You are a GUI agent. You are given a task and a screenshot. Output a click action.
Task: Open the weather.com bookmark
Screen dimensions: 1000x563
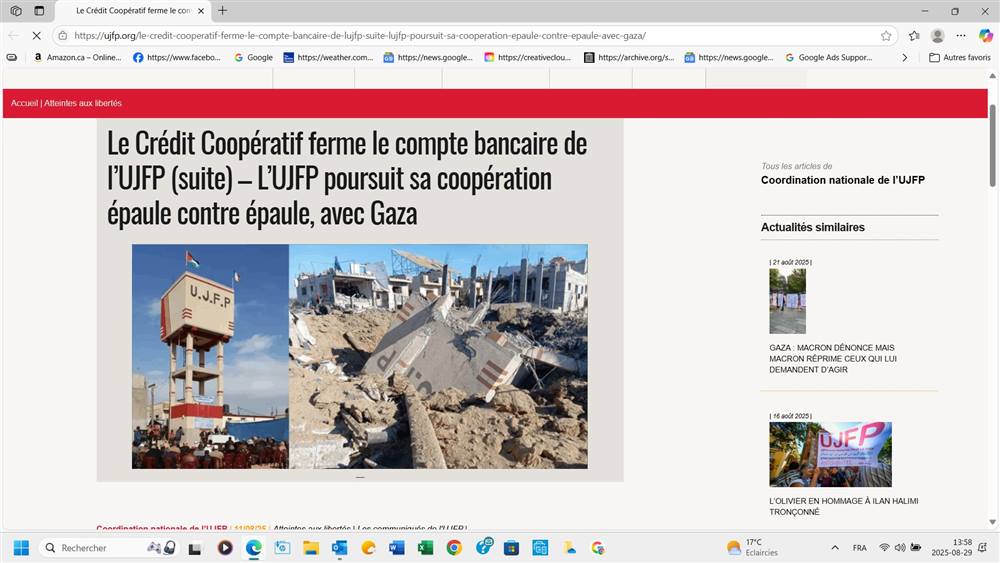328,57
